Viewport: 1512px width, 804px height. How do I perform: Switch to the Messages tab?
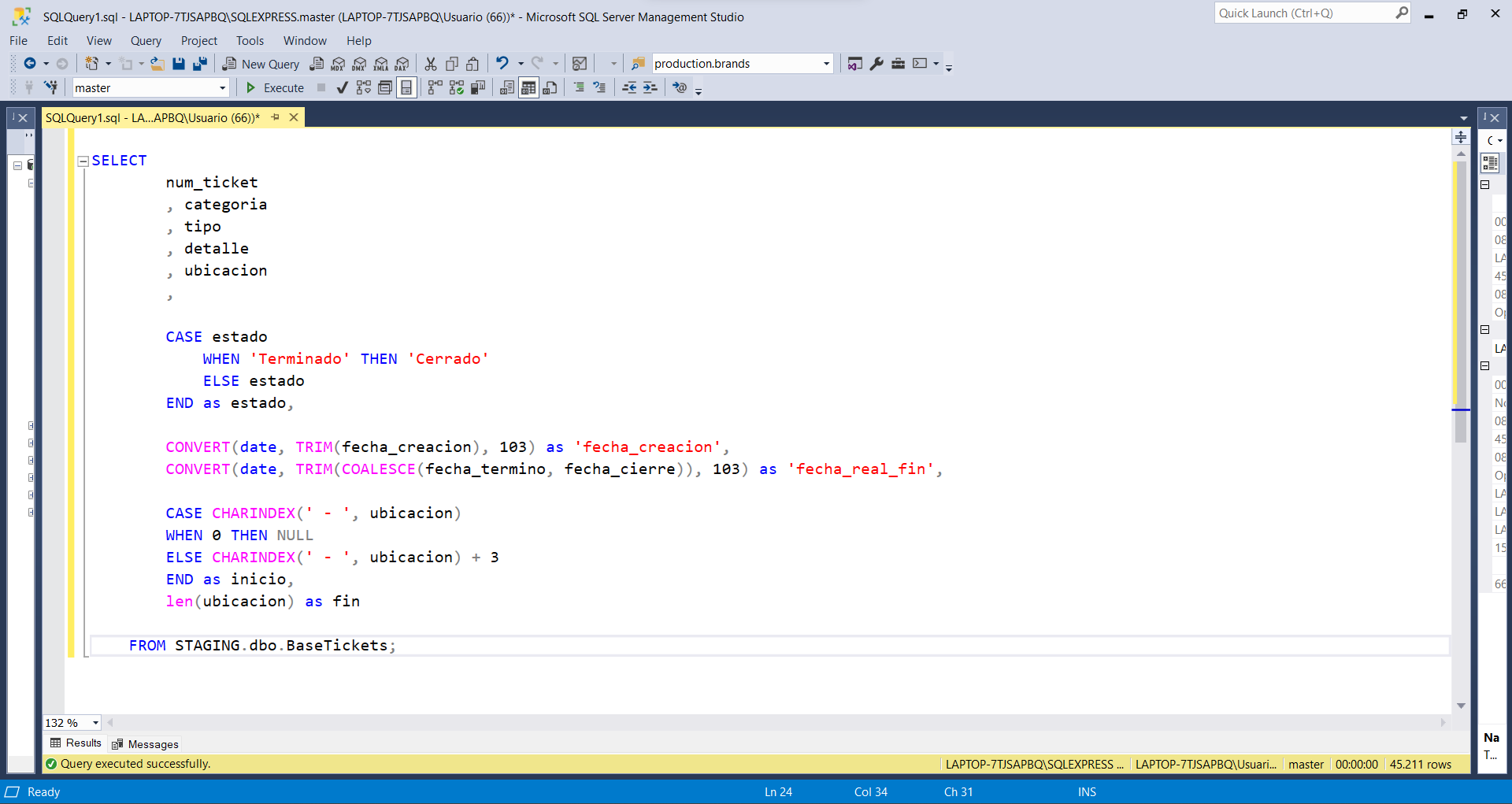(x=146, y=744)
